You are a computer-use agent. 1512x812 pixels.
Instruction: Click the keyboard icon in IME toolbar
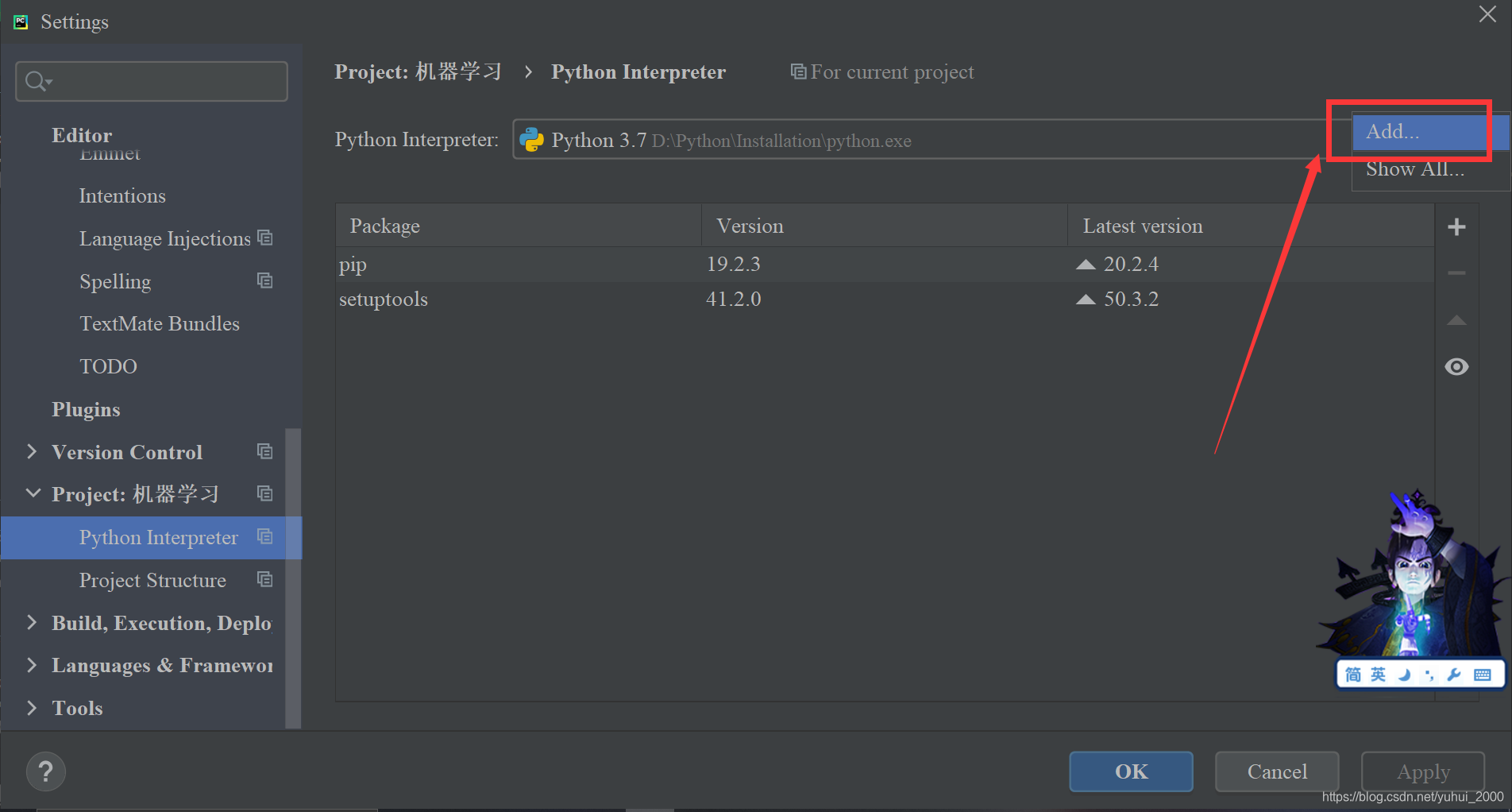[x=1483, y=675]
